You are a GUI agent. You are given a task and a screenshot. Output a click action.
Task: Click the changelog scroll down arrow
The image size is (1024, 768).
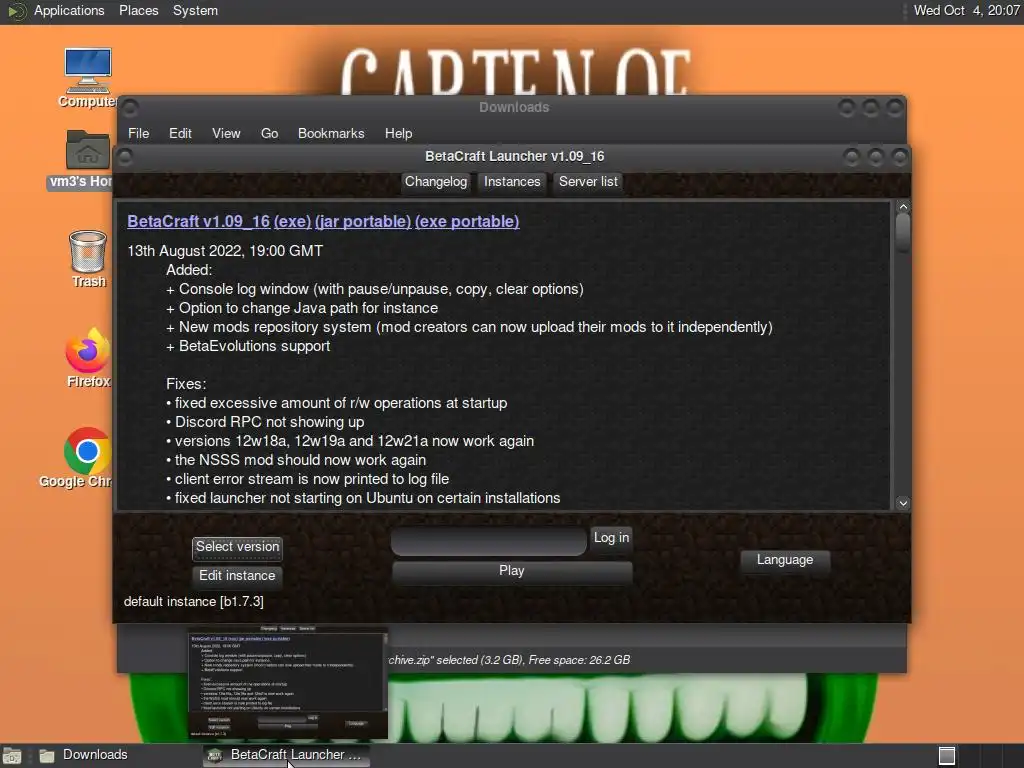(x=903, y=503)
